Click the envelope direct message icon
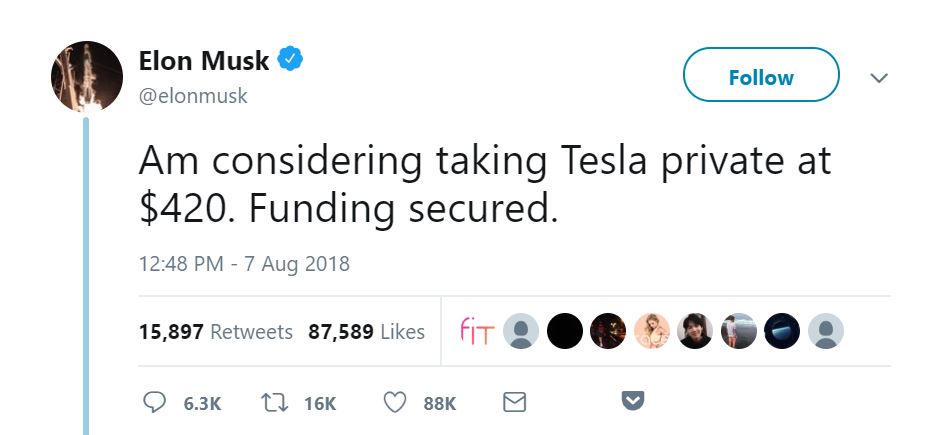This screenshot has height=435, width=950. (514, 402)
